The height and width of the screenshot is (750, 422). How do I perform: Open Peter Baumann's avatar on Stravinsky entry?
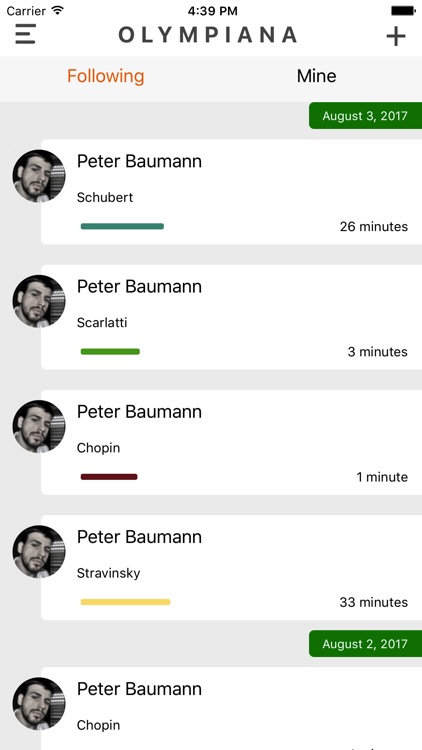pos(39,551)
